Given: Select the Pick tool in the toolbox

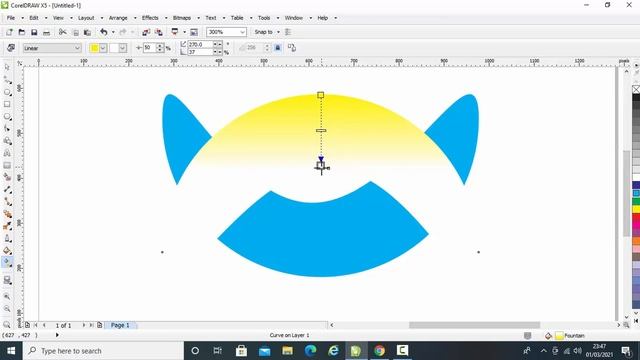Looking at the screenshot, I should tap(7, 67).
